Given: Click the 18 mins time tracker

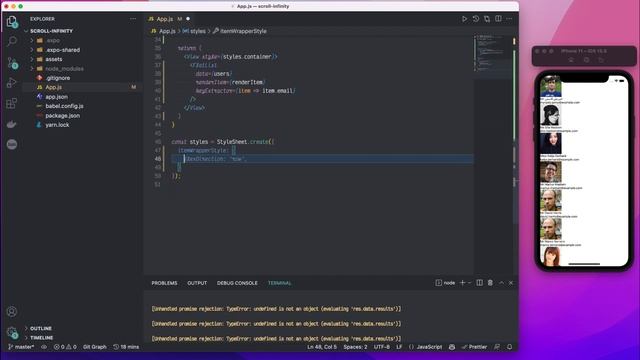Looking at the screenshot, I should tap(126, 347).
